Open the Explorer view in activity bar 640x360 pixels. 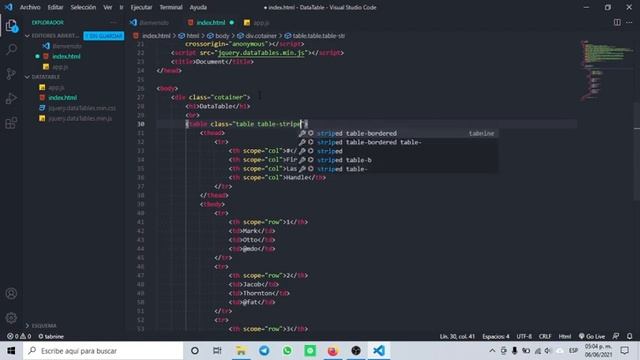11,26
